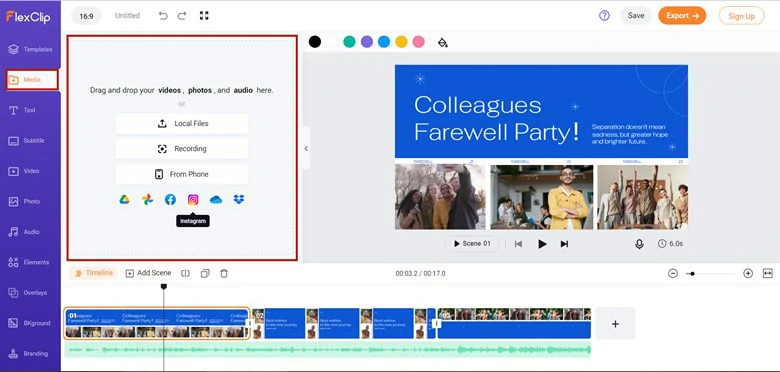Screen dimensions: 780x372
Task: Click the Local Files button
Action: pos(182,123)
